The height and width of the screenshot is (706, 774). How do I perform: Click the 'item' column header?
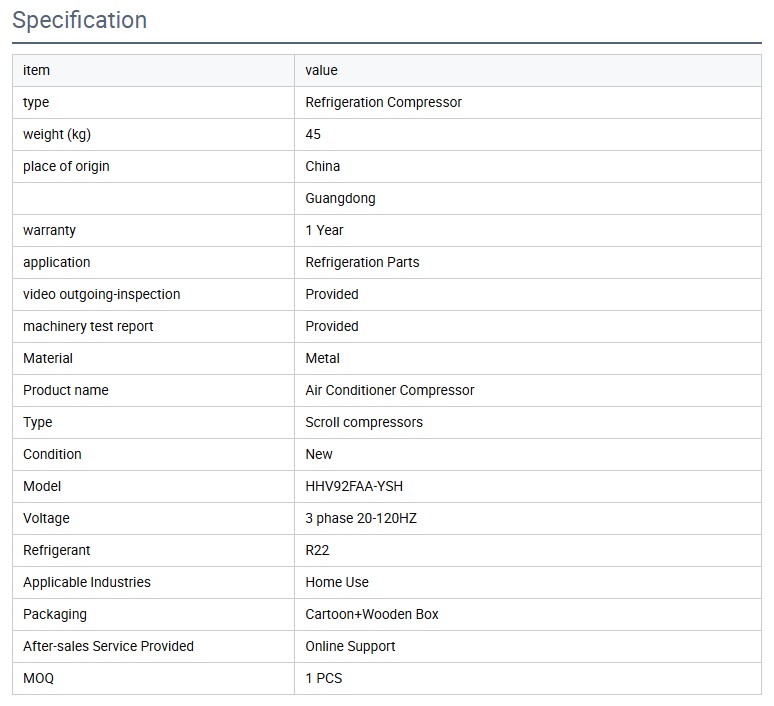pos(36,70)
